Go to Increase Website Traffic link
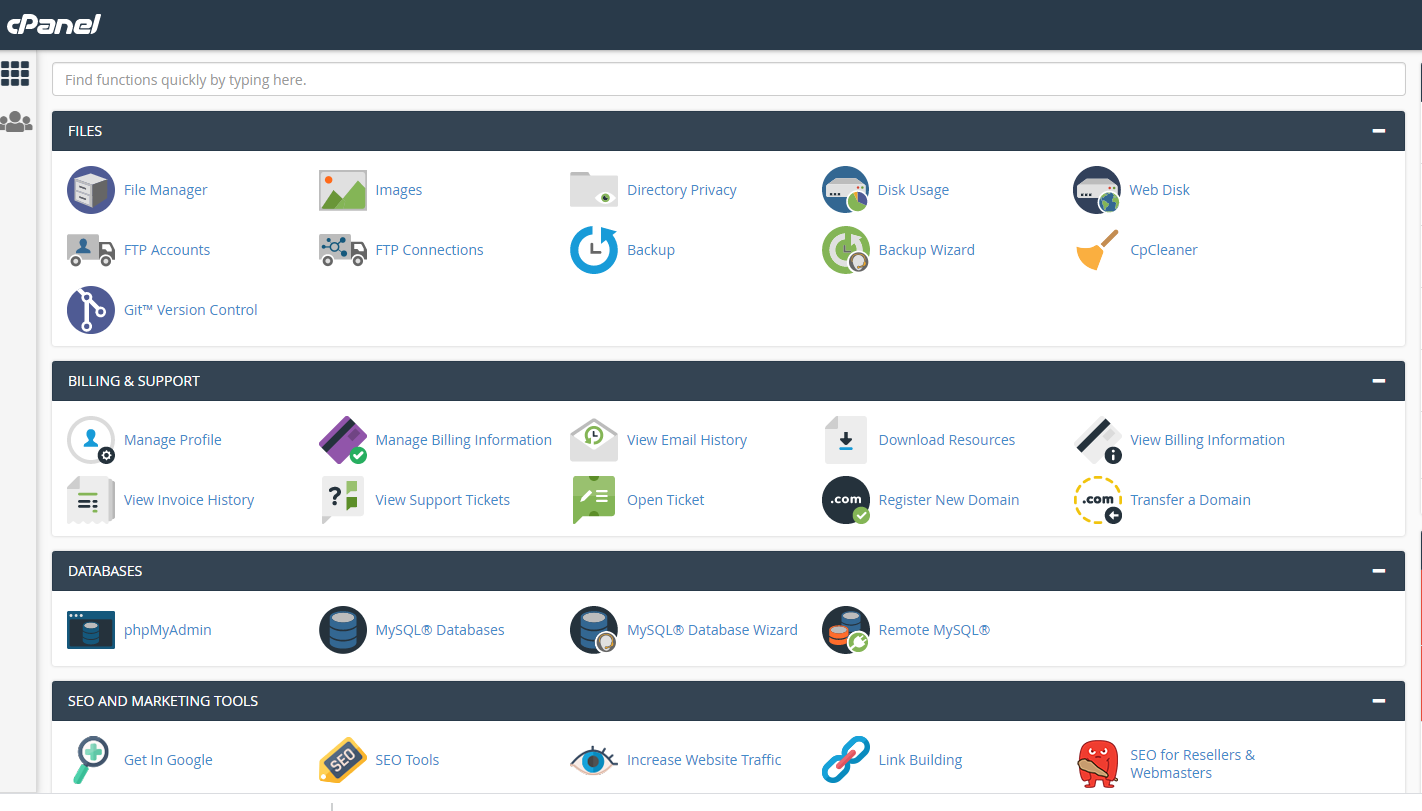This screenshot has width=1422, height=811. coord(704,760)
